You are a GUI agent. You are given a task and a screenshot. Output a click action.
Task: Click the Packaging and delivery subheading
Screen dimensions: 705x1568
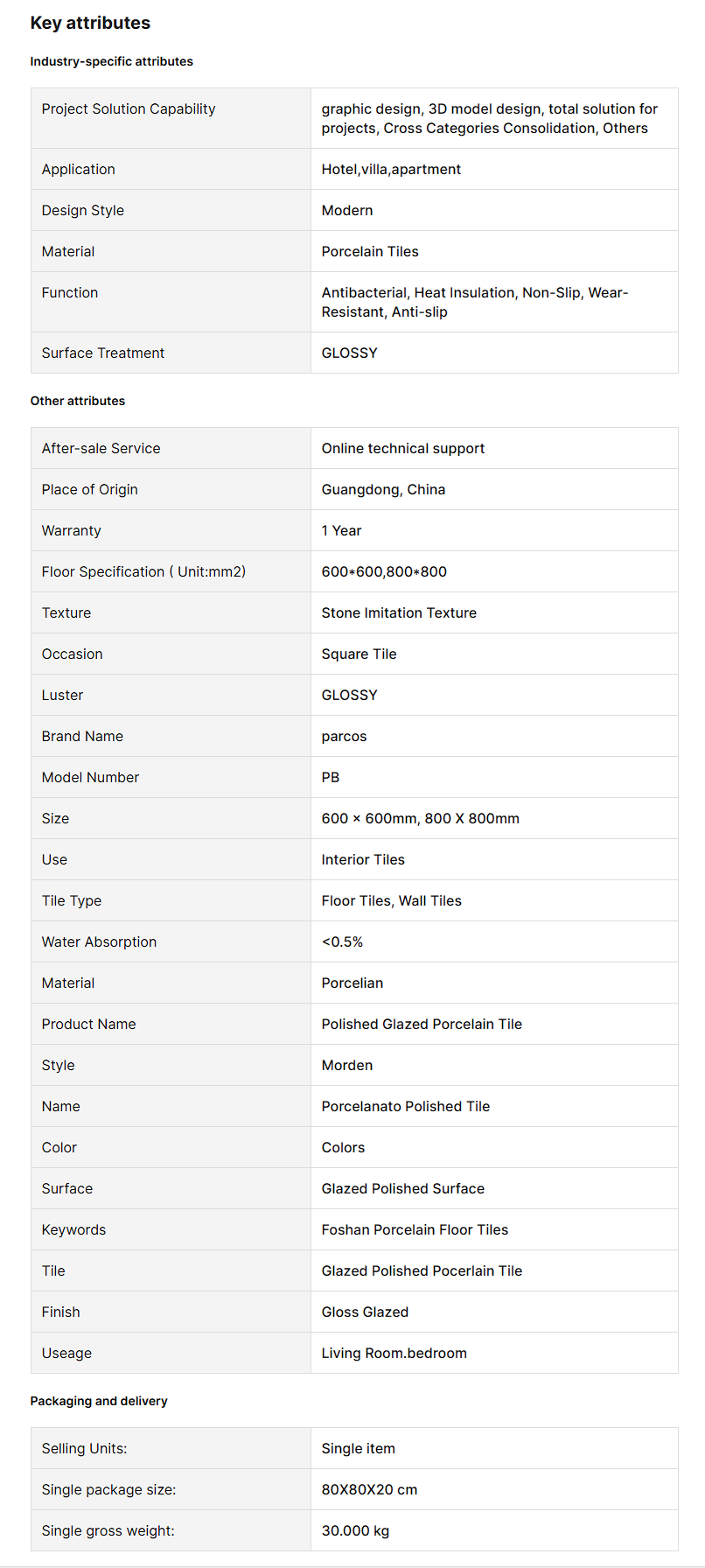tap(99, 1401)
